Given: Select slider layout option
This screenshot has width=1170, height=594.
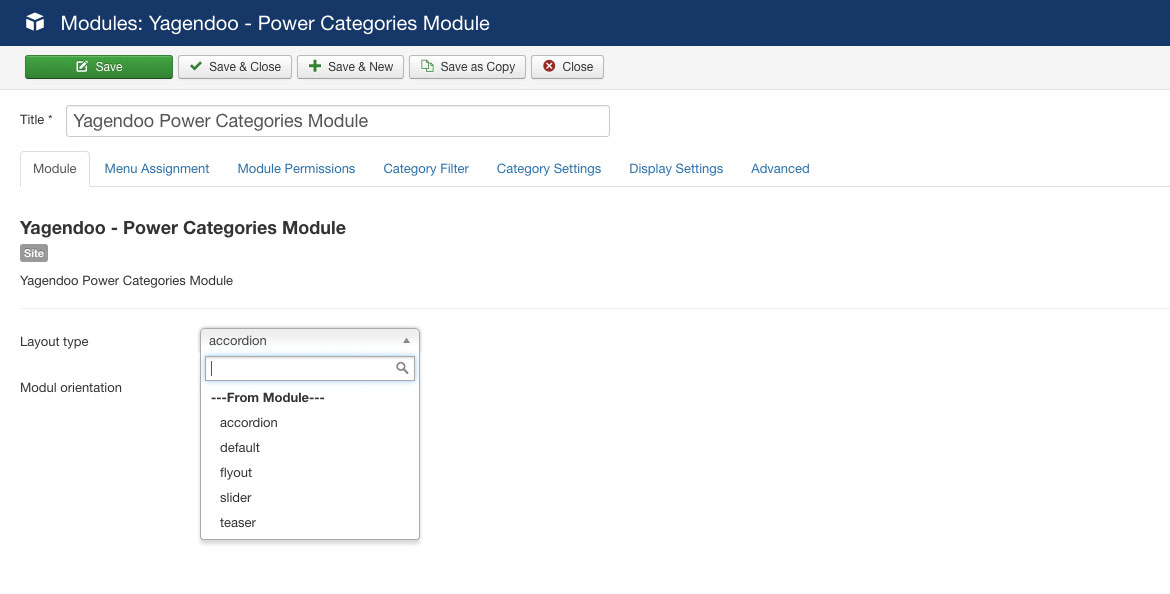Looking at the screenshot, I should [310, 498].
